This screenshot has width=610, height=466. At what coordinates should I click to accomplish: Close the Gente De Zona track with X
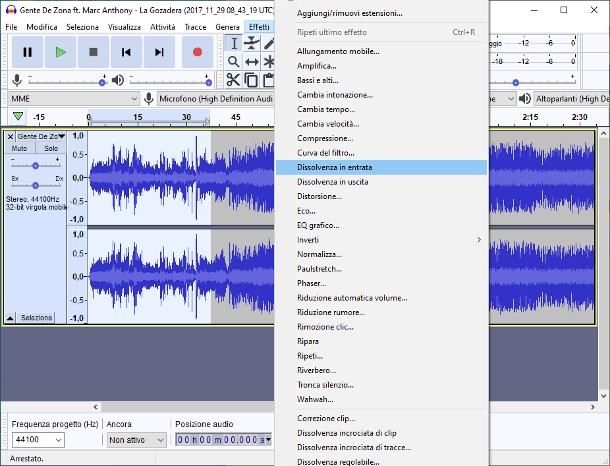[11, 137]
